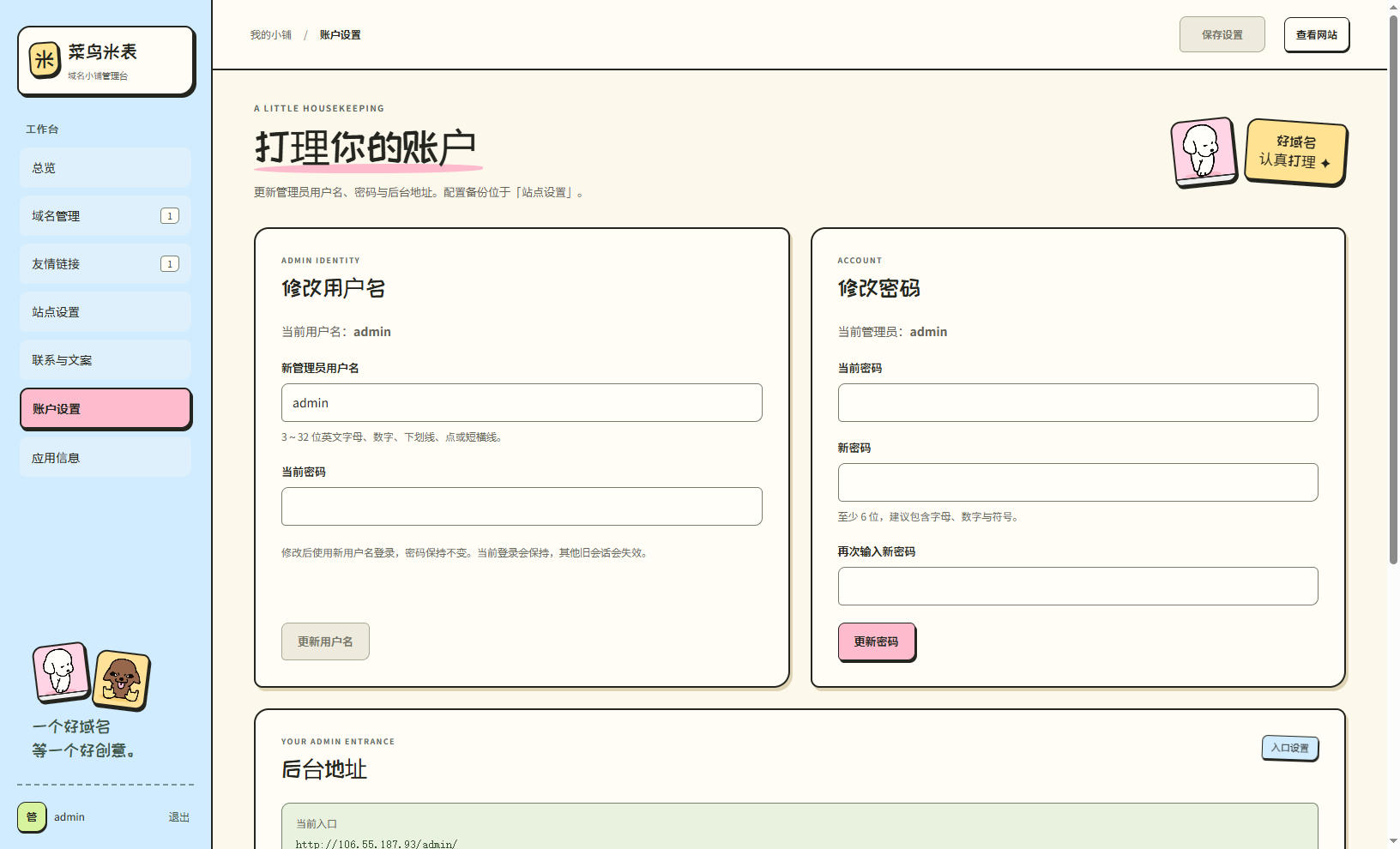This screenshot has height=849, width=1400.
Task: Open 域名管理 in the sidebar
Action: (x=106, y=216)
